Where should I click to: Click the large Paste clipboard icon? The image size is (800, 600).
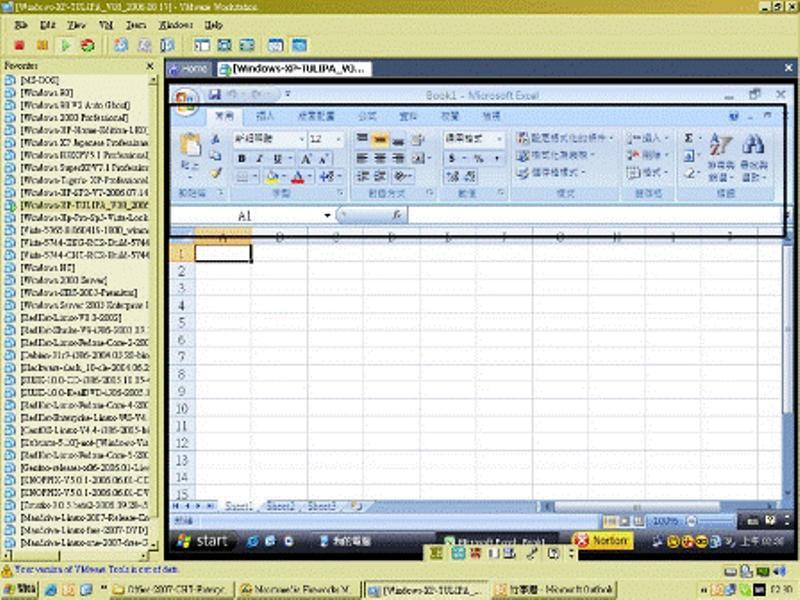[x=190, y=145]
